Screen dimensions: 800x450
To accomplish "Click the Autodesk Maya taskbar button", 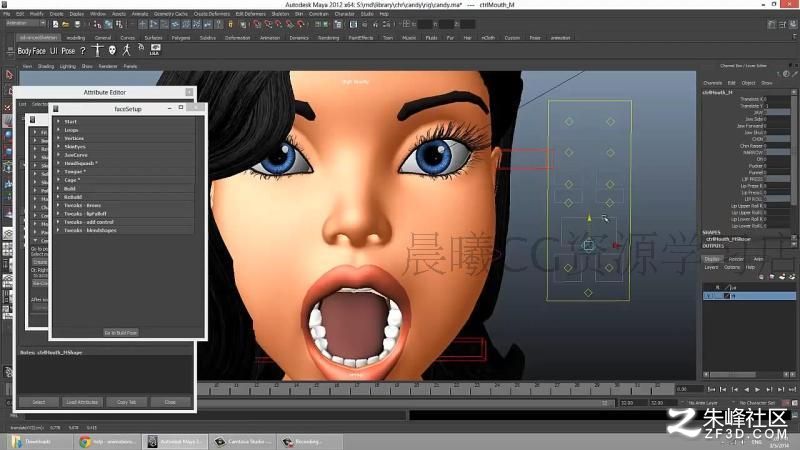I will [176, 442].
